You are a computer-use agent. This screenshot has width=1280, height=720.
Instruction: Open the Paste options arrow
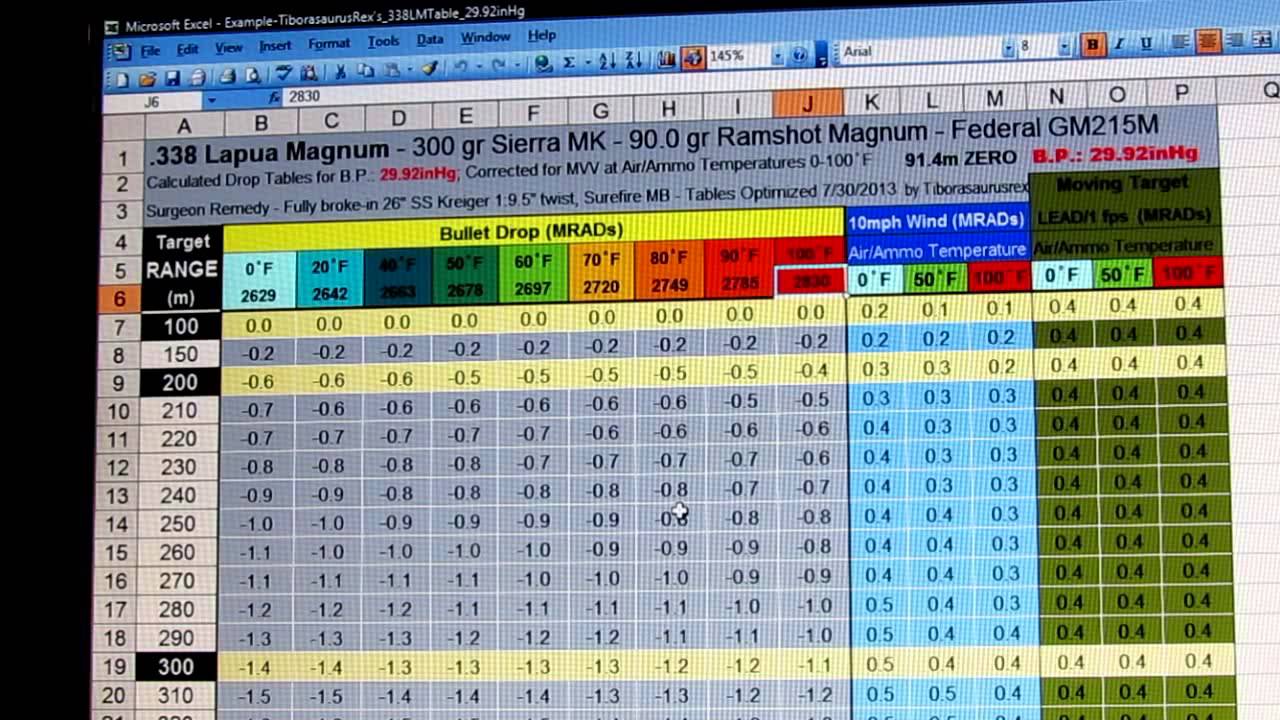tap(410, 69)
